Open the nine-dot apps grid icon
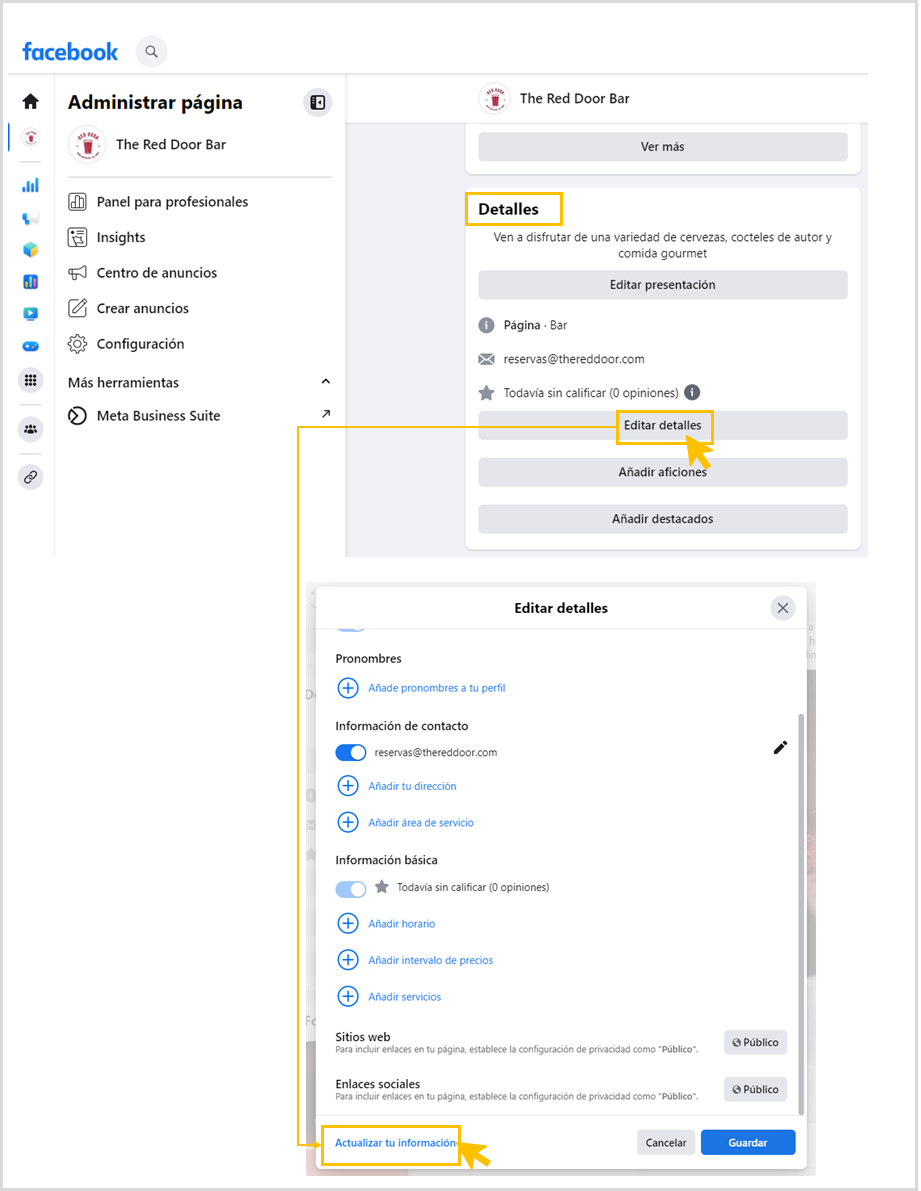The image size is (921, 1191). pos(31,380)
